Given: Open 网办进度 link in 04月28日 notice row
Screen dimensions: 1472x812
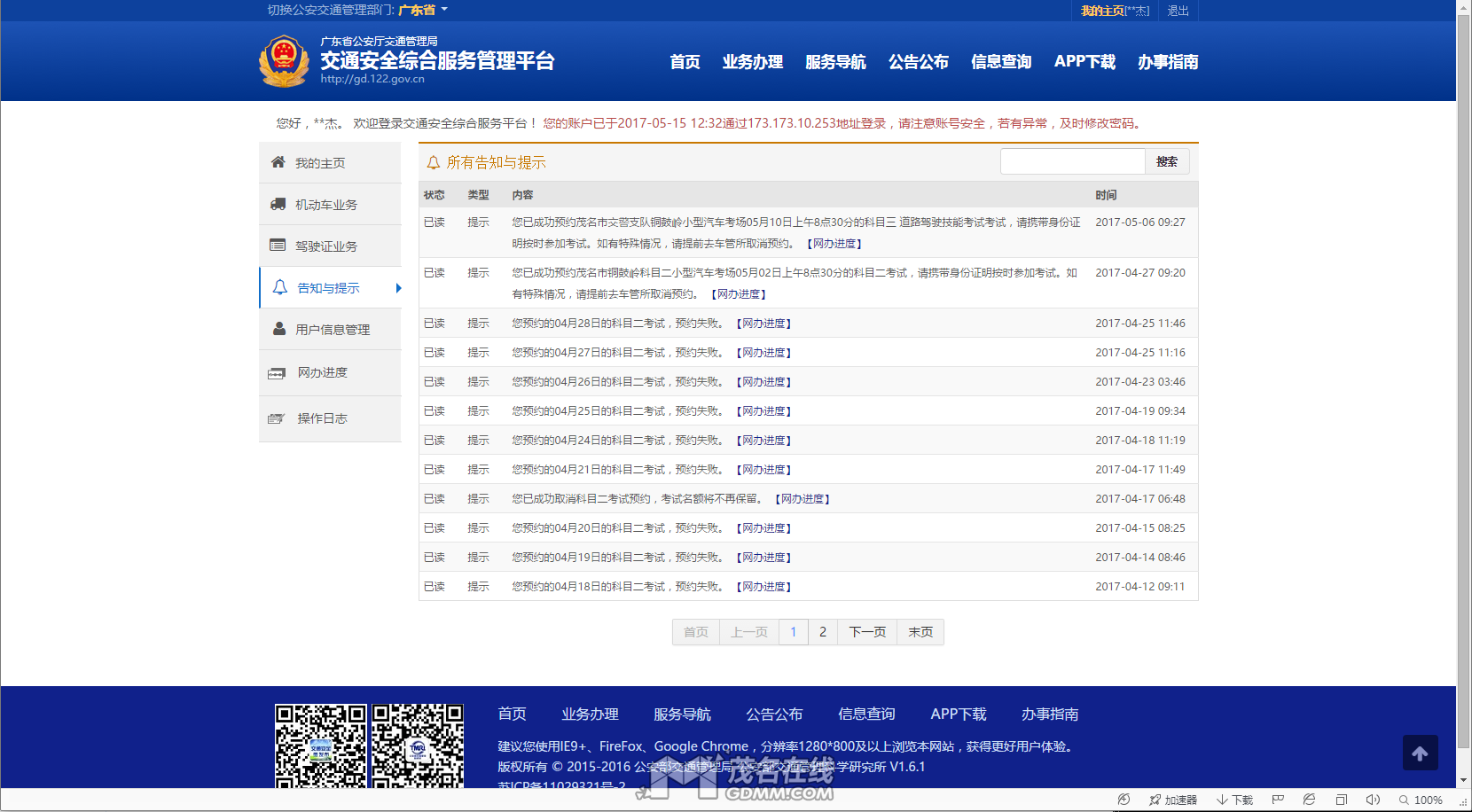Looking at the screenshot, I should (763, 324).
